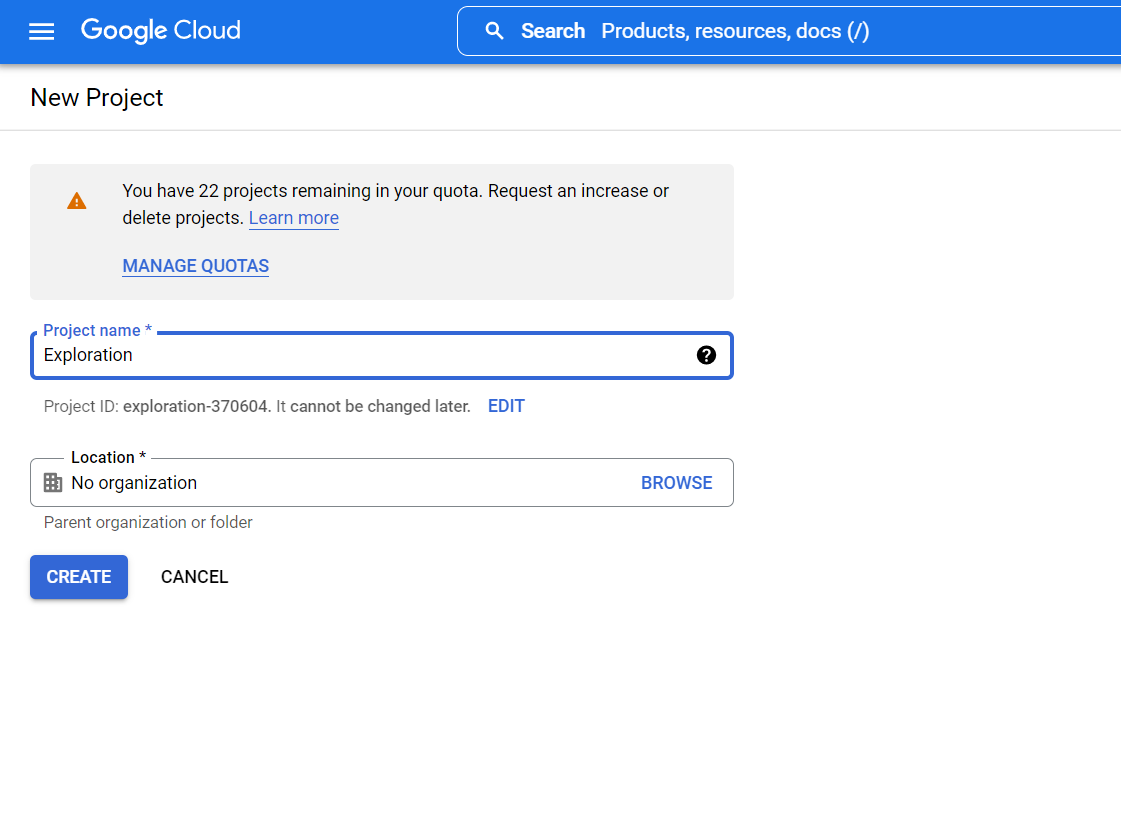Open MANAGE QUOTAS

coord(195,266)
